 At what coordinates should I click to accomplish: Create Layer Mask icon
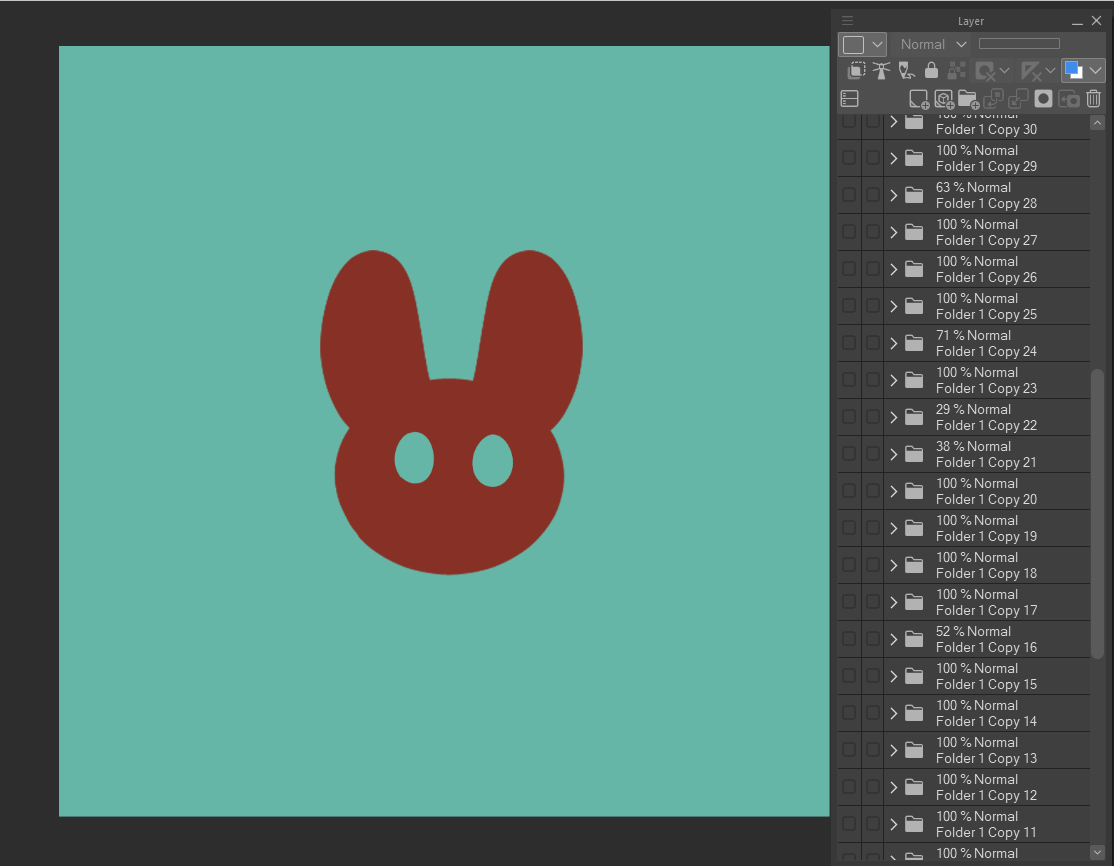(x=1043, y=99)
